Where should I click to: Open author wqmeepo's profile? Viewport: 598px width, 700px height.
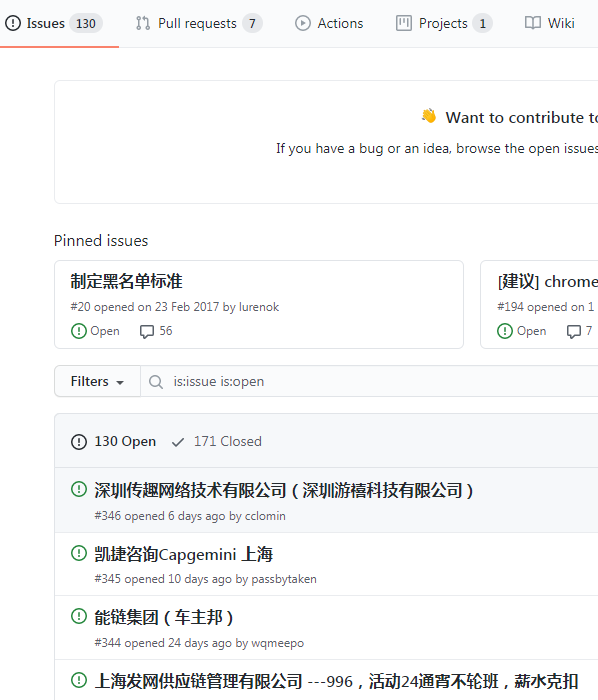[x=278, y=643]
